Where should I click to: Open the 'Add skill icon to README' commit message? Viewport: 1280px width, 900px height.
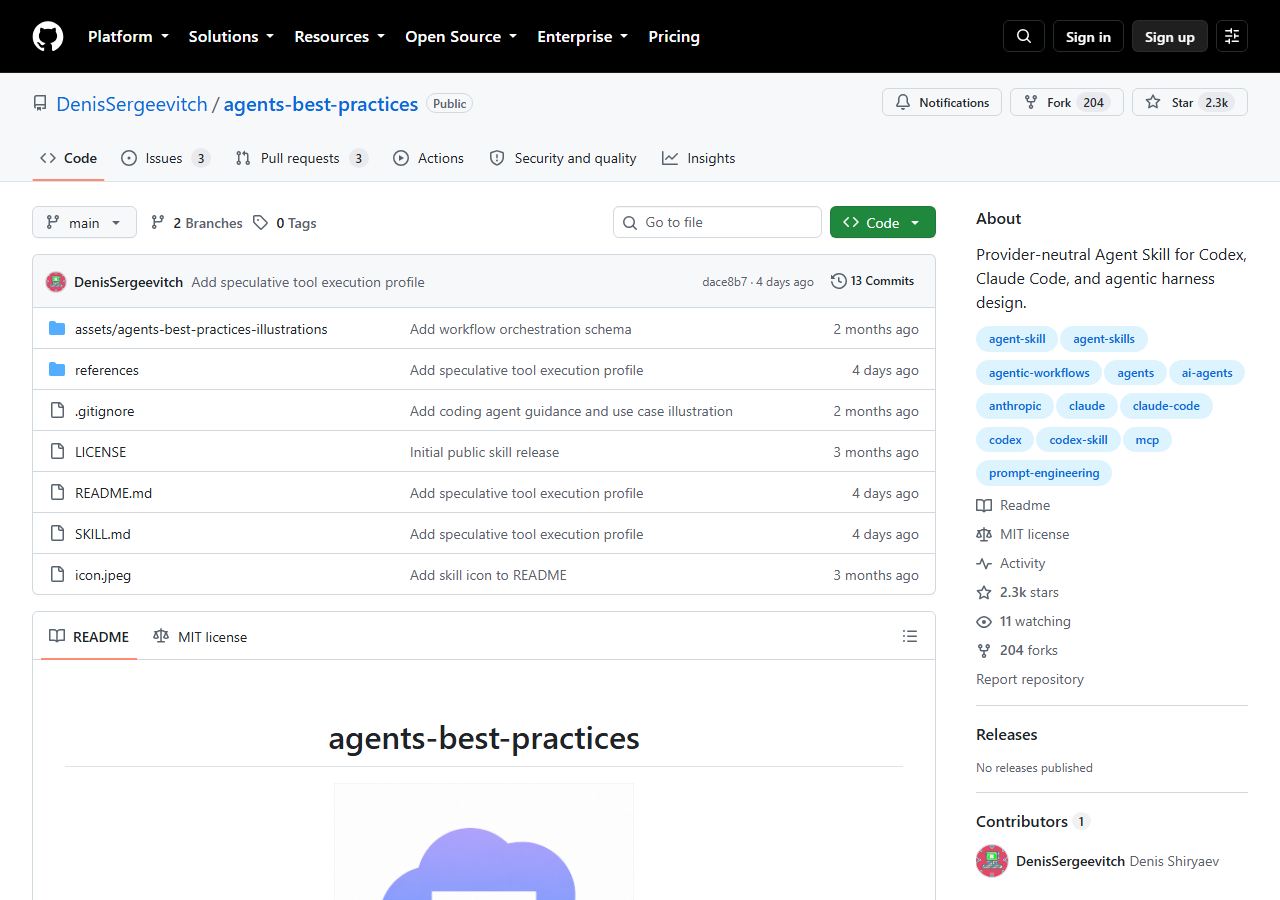tap(488, 575)
